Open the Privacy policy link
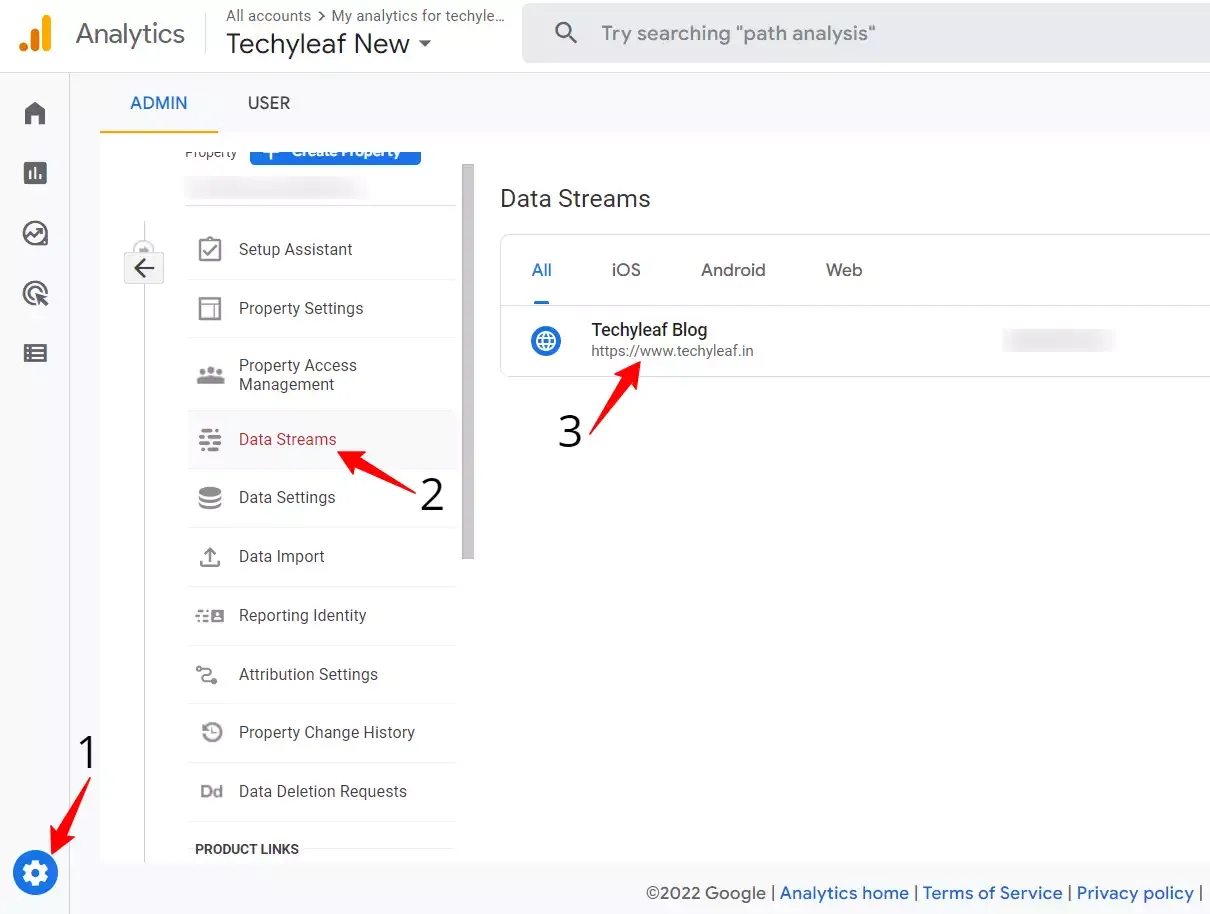The width and height of the screenshot is (1210, 914). pos(1135,893)
